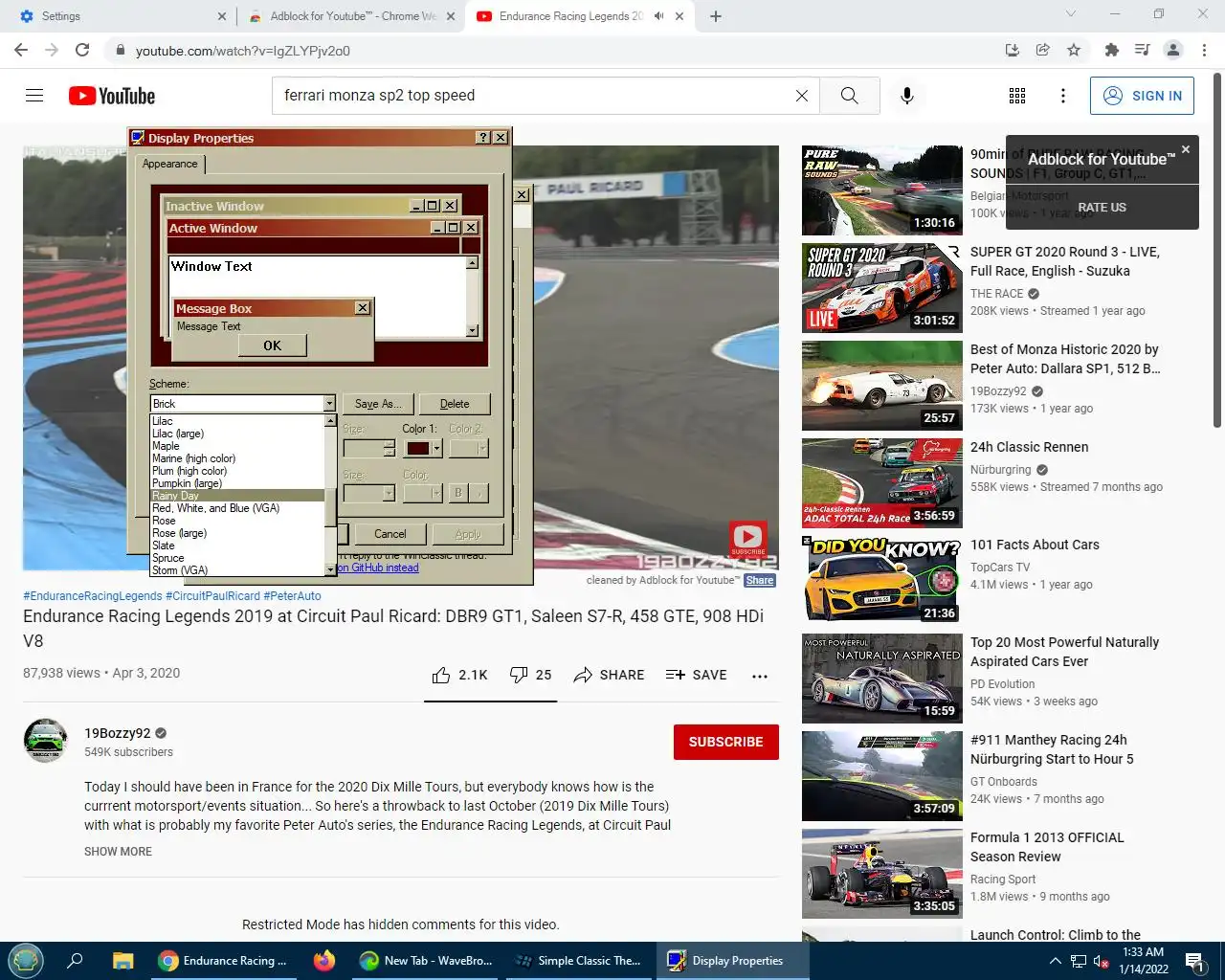The width and height of the screenshot is (1225, 980).
Task: Click Cancel in Display Properties
Action: 390,534
